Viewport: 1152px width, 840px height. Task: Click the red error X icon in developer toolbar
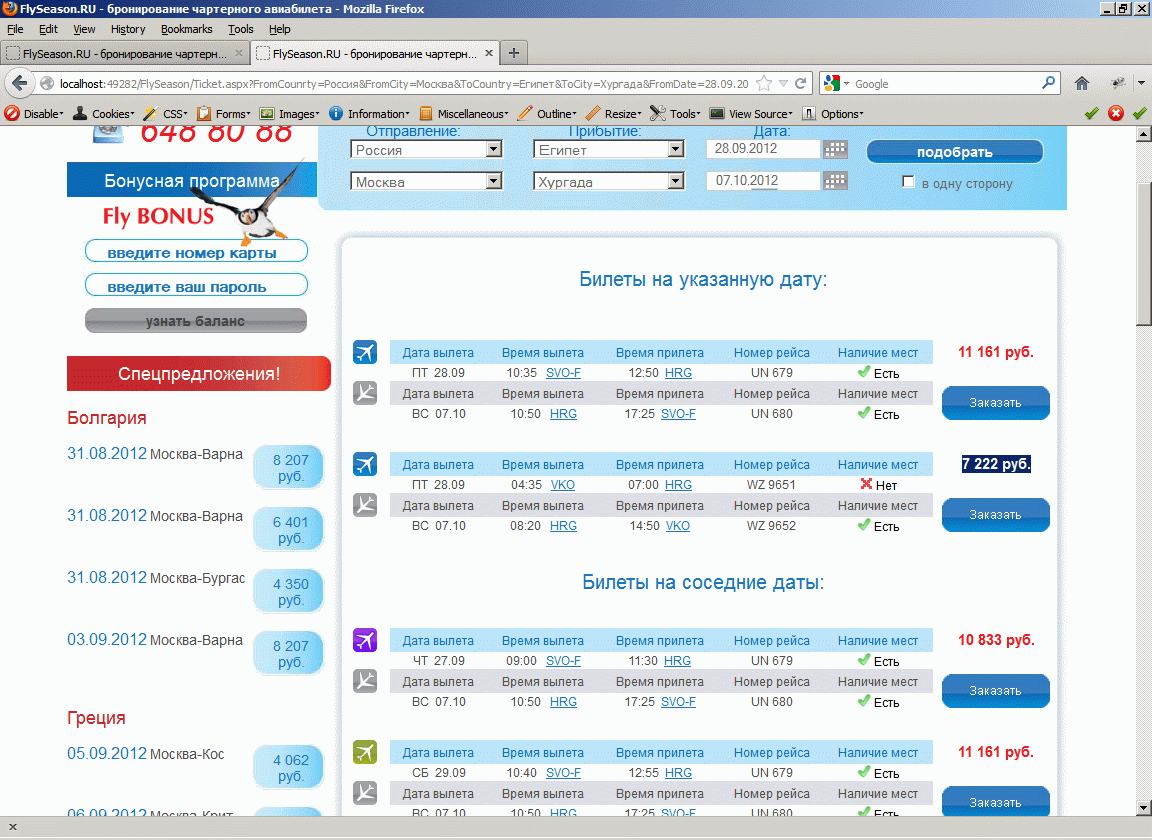(x=1115, y=113)
